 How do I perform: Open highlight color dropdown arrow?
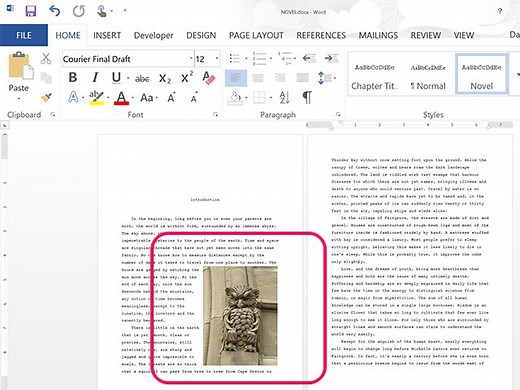pos(108,98)
